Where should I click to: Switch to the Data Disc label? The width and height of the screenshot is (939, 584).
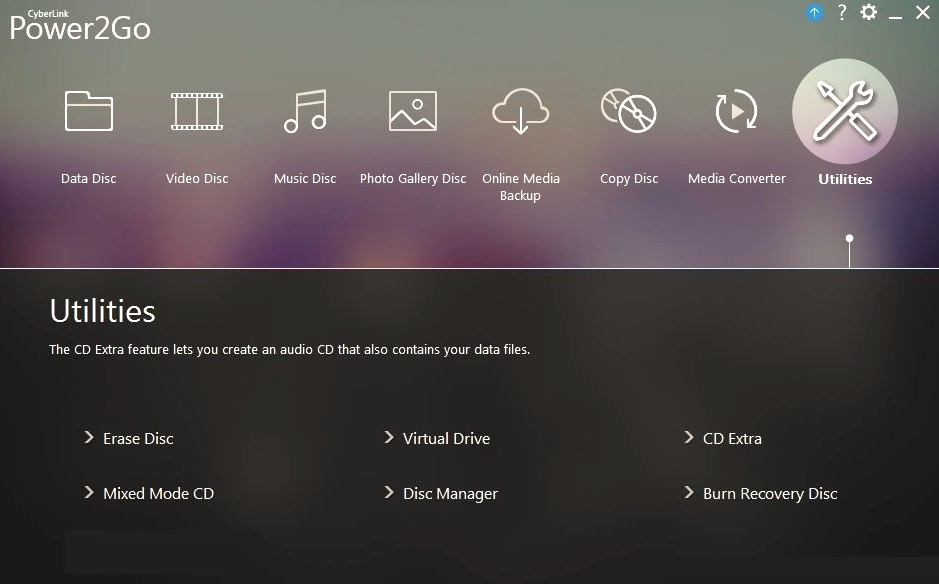pos(89,178)
